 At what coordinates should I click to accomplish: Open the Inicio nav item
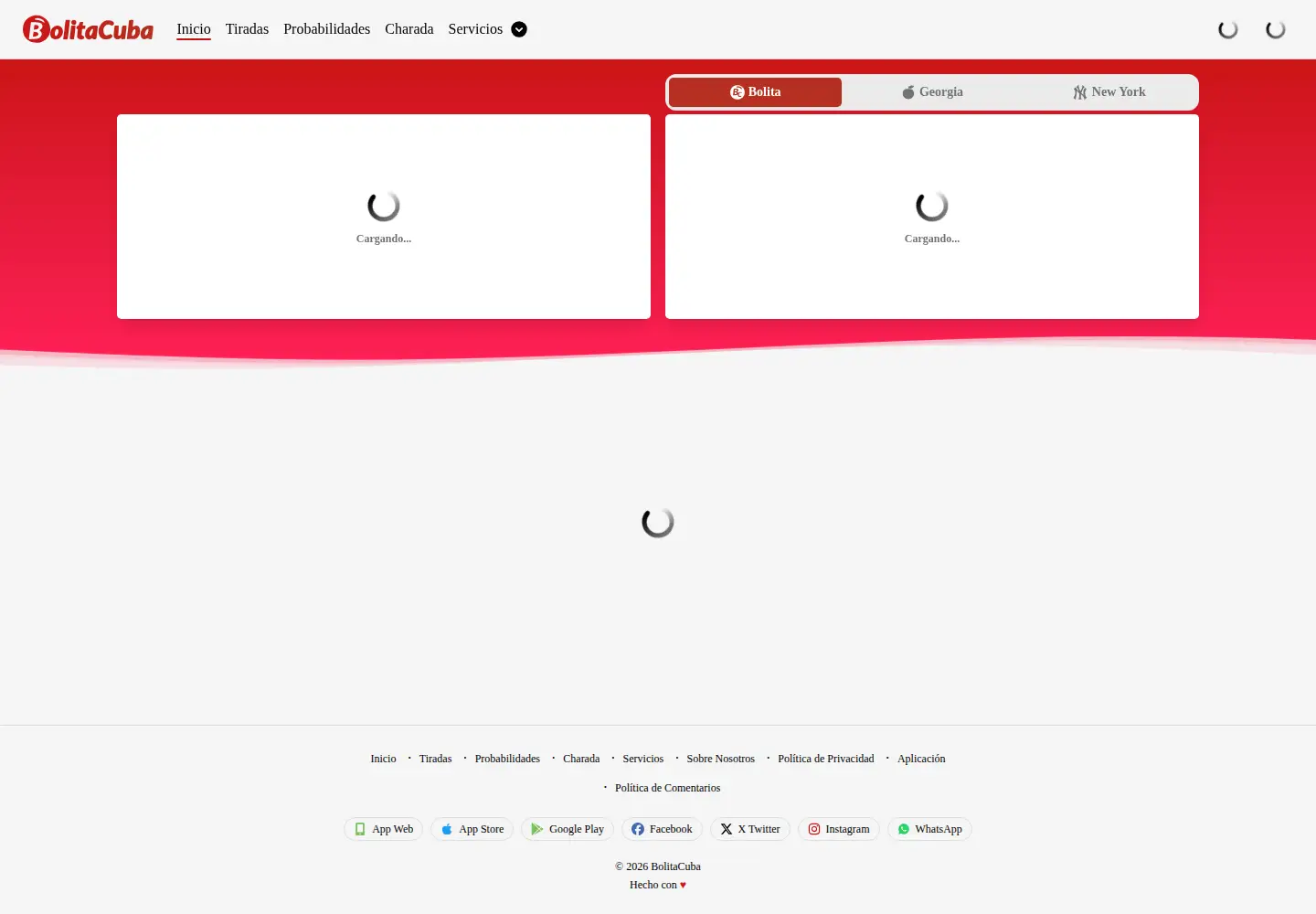click(194, 29)
